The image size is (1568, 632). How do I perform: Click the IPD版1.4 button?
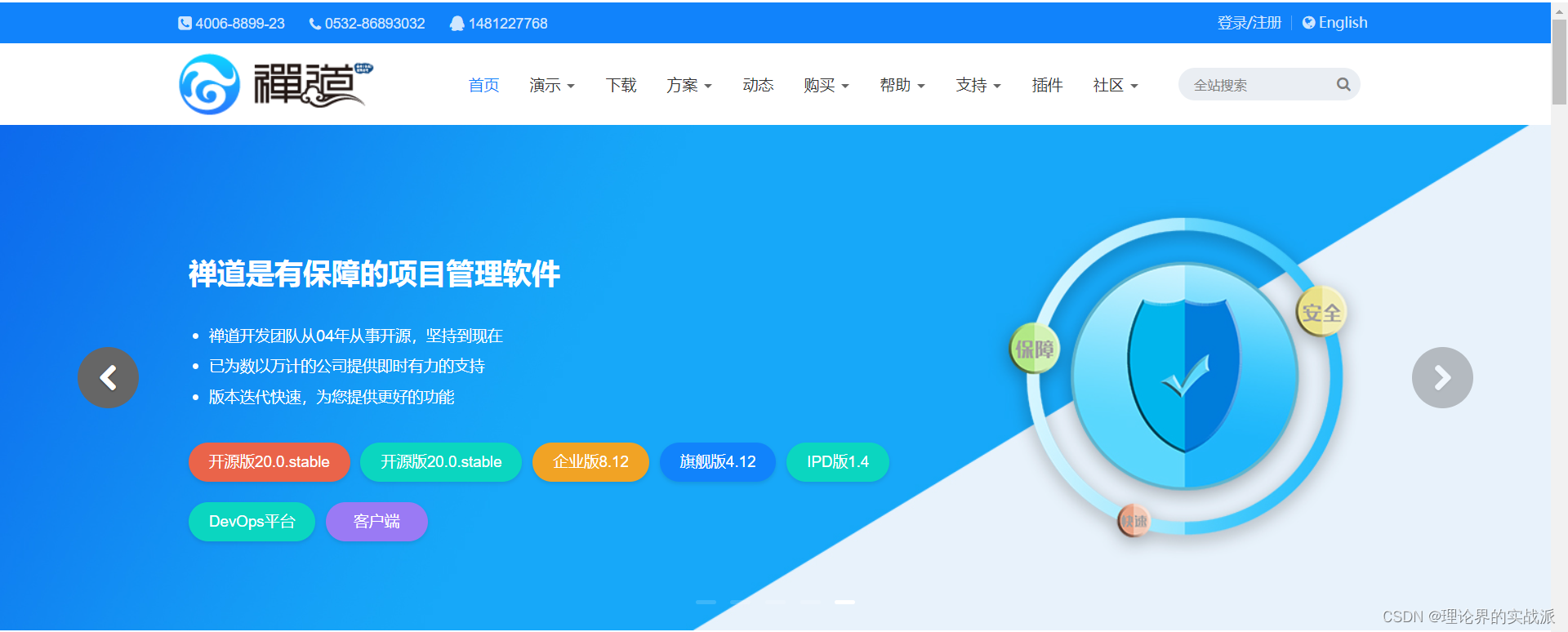(838, 462)
